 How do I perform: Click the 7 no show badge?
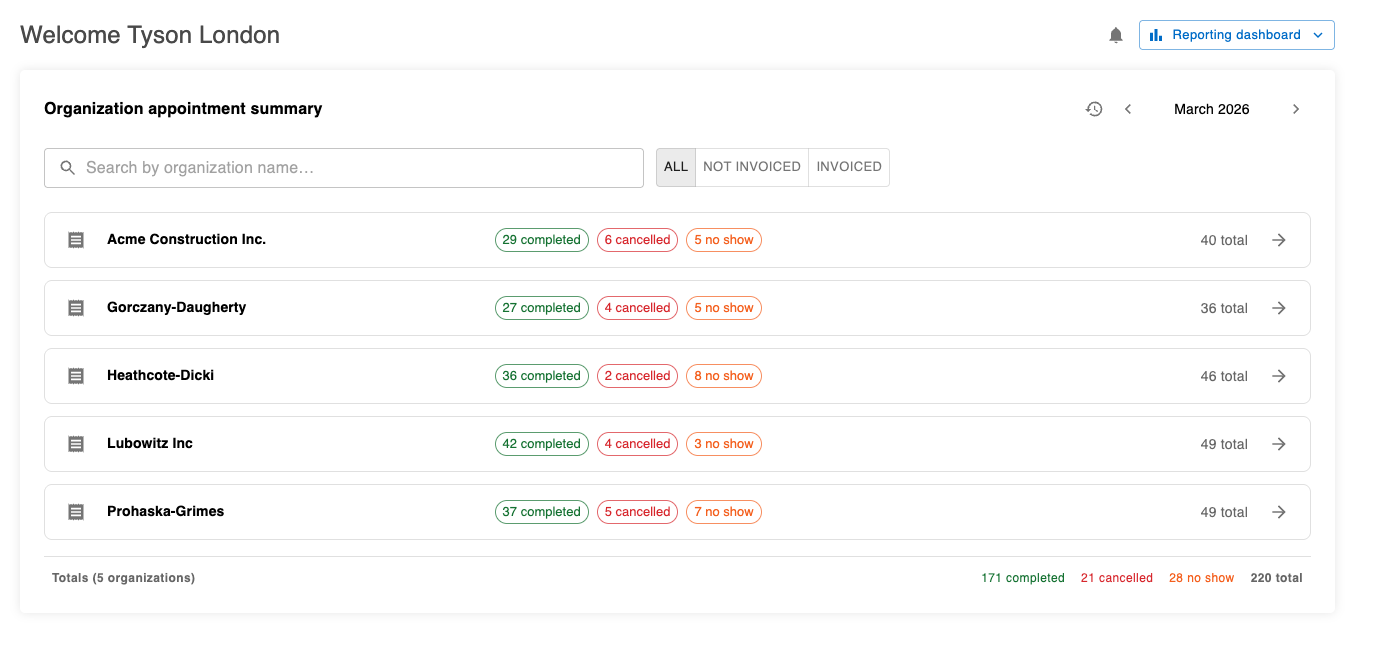tap(724, 512)
